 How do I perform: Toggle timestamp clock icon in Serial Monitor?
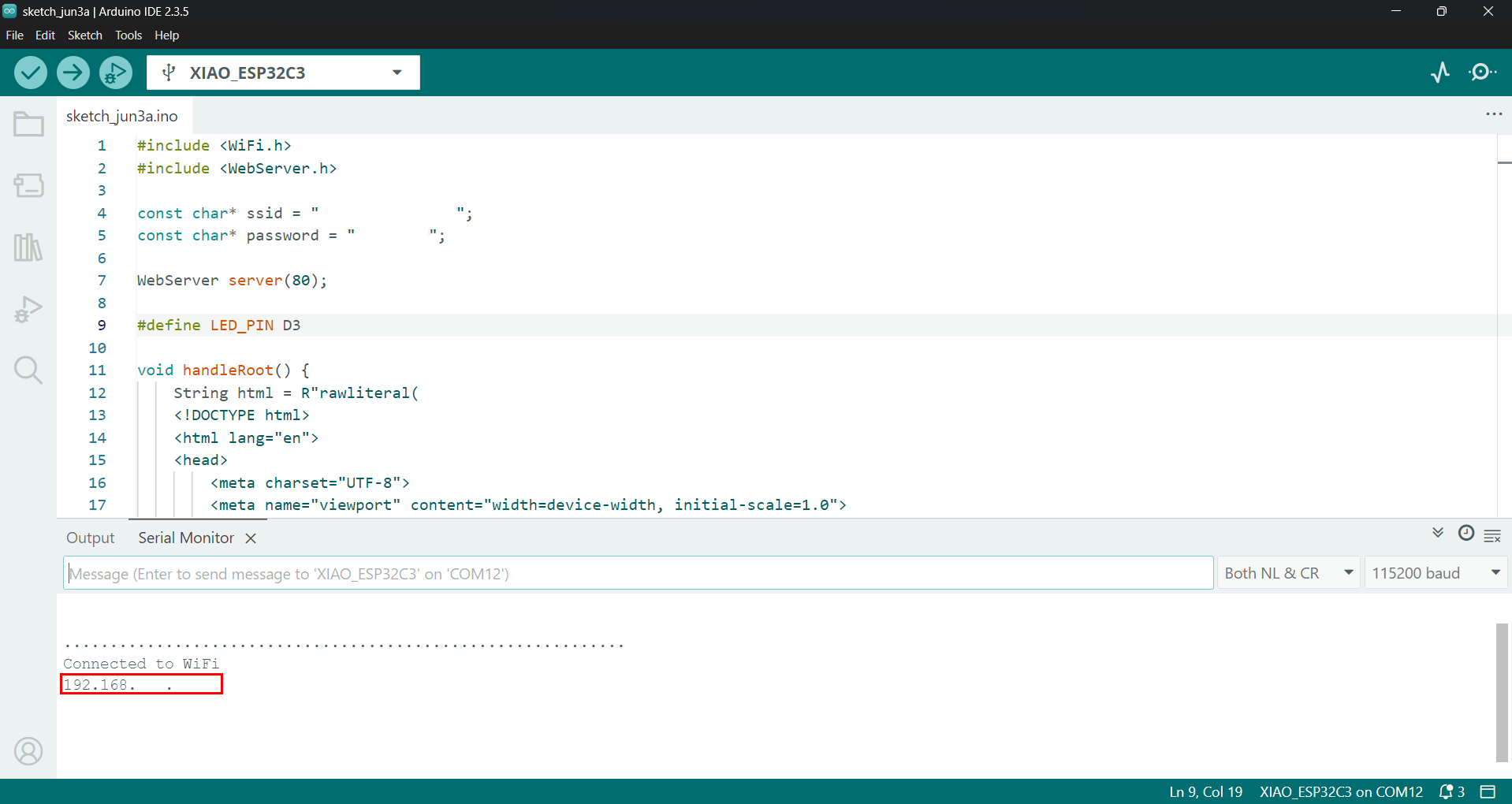[1466, 534]
